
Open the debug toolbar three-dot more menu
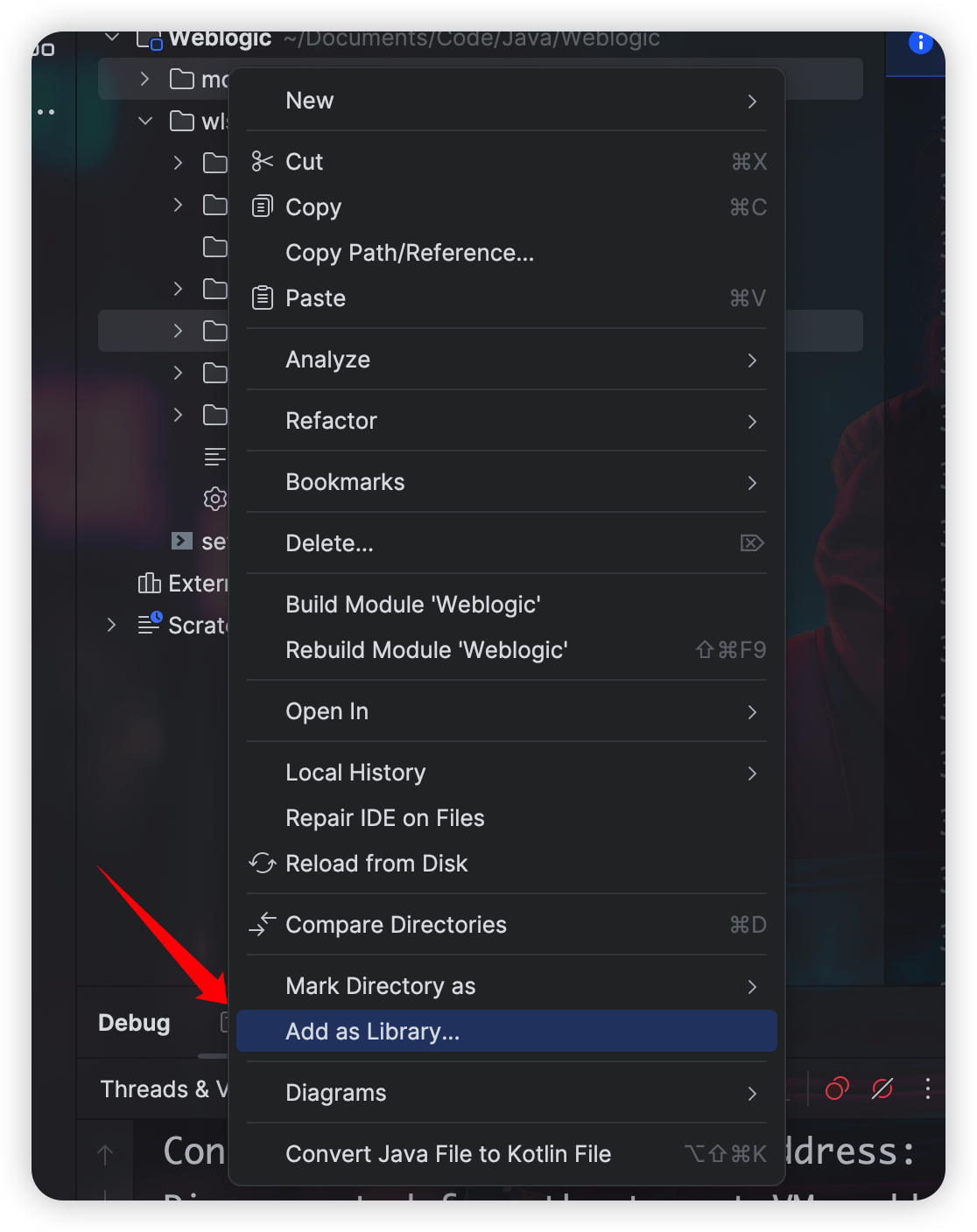(x=928, y=1088)
